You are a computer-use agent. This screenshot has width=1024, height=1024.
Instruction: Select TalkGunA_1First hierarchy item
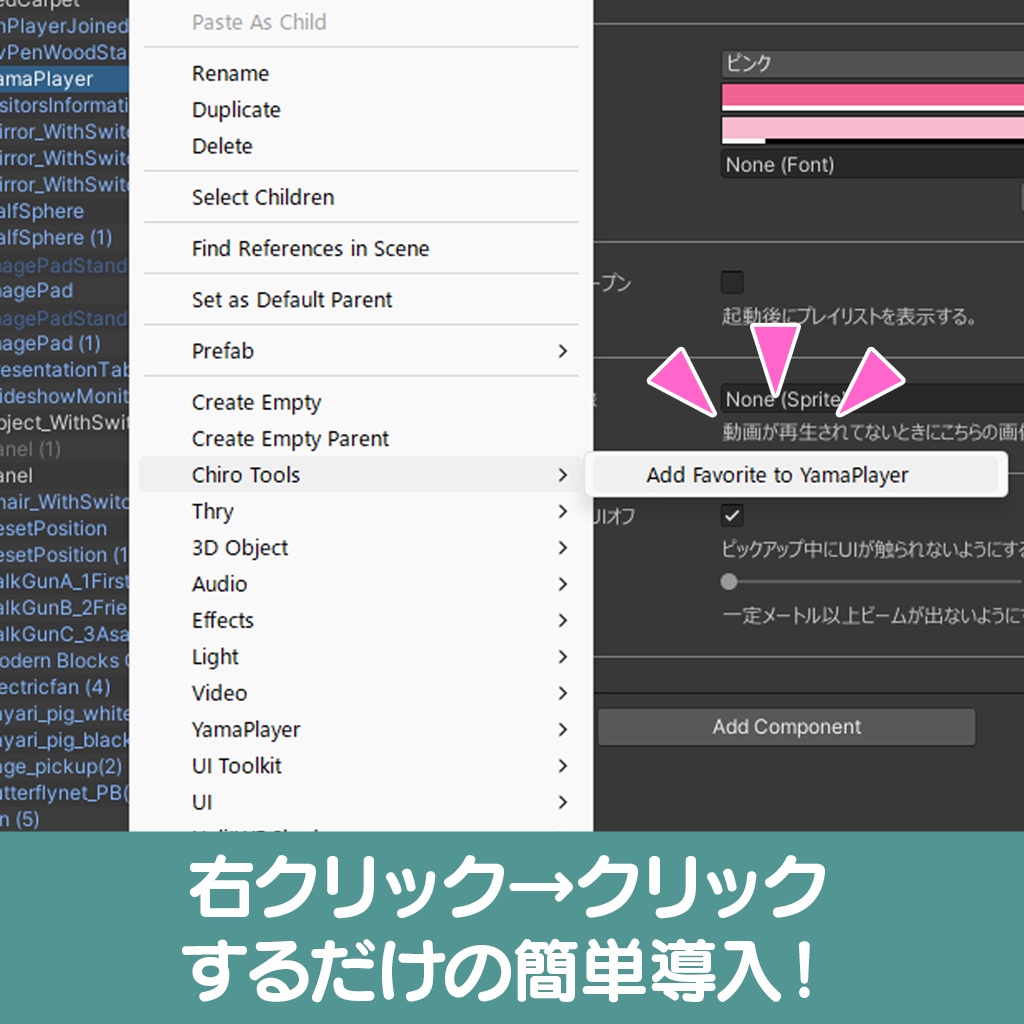[64, 581]
